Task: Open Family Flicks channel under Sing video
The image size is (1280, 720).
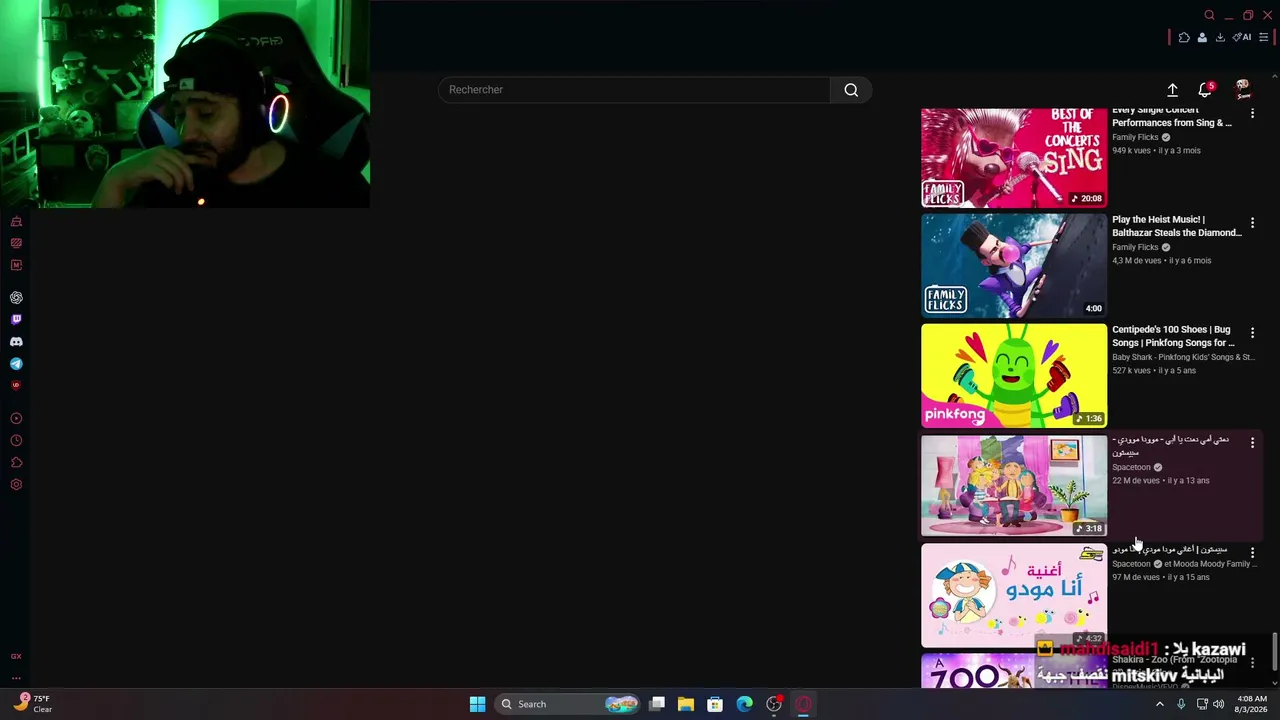Action: [x=1135, y=137]
